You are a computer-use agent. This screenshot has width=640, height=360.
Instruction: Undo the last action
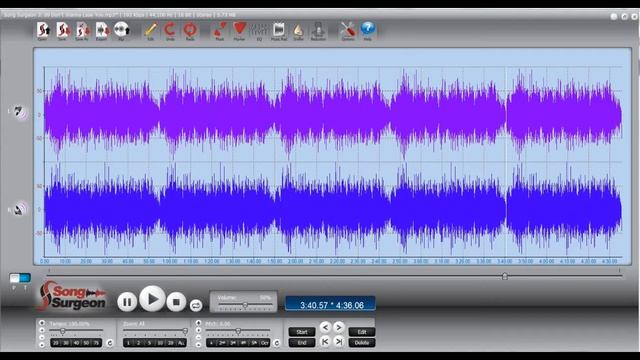170,31
